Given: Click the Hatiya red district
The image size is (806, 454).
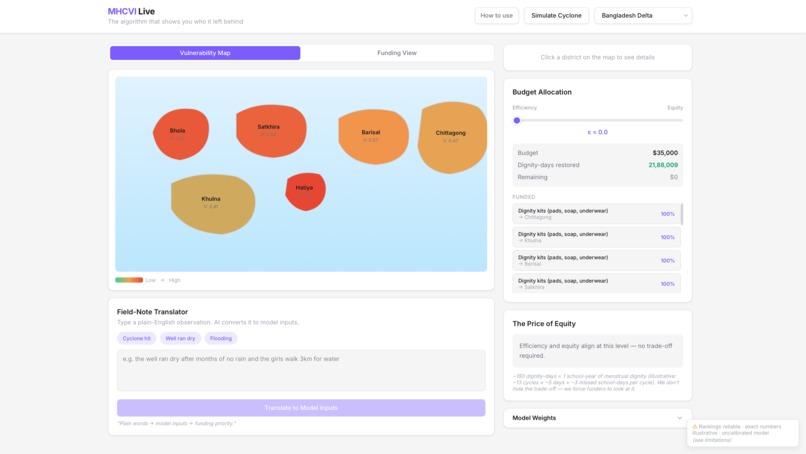Looking at the screenshot, I should [305, 191].
